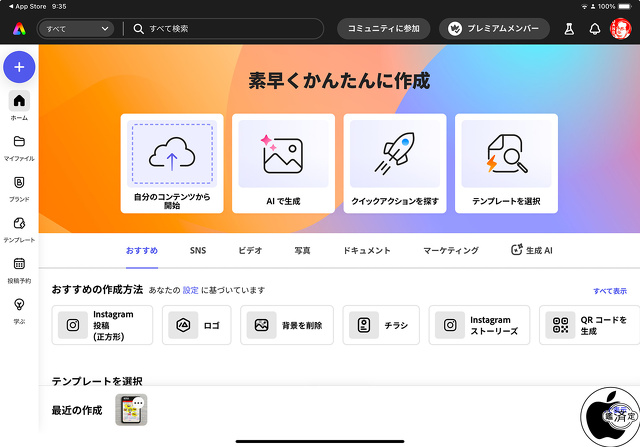Click the blue plus create button

pyautogui.click(x=19, y=67)
